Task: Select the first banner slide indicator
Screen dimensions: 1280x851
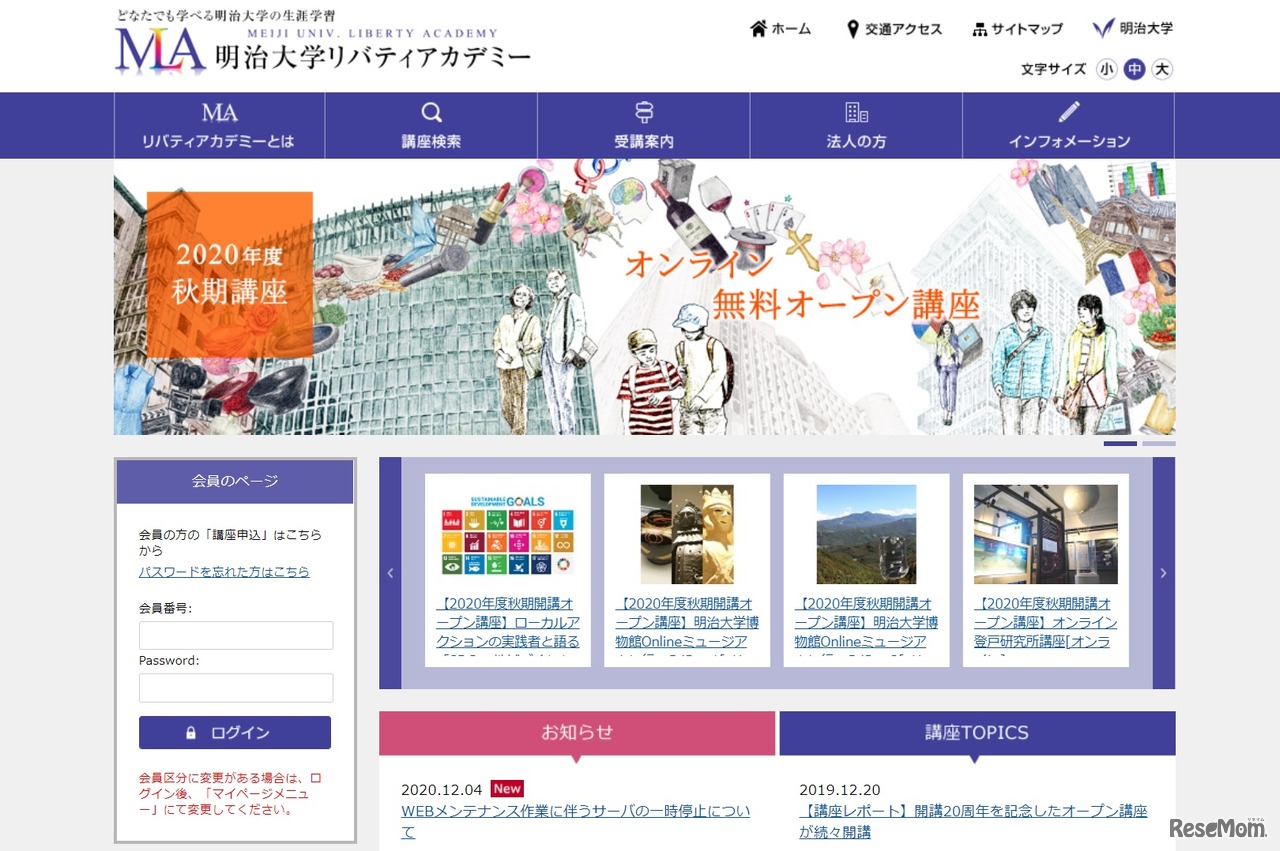Action: 1120,443
